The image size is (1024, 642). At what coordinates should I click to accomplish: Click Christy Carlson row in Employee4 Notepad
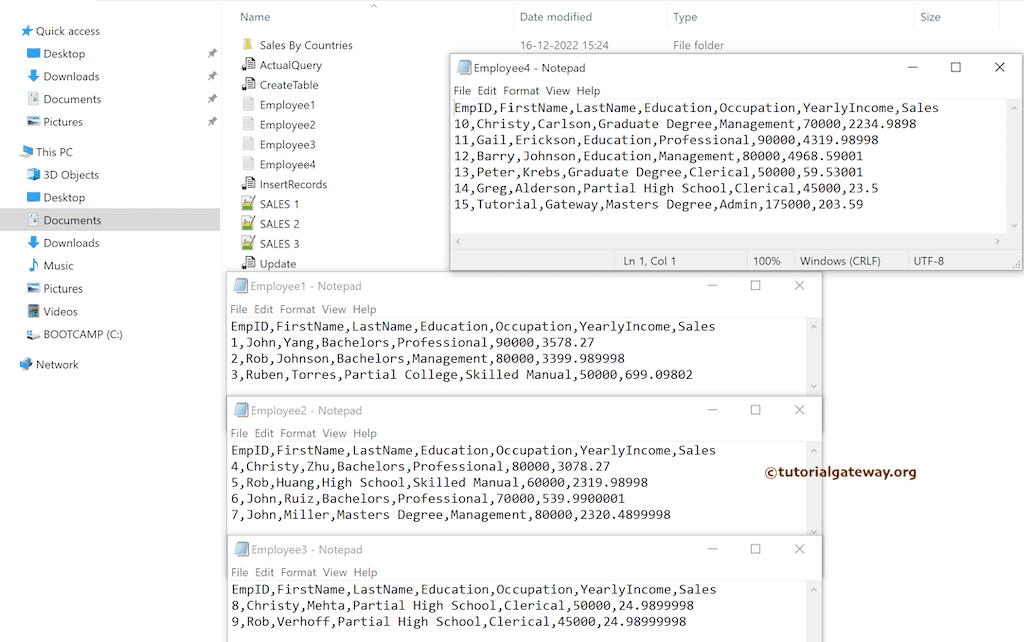click(x=685, y=124)
